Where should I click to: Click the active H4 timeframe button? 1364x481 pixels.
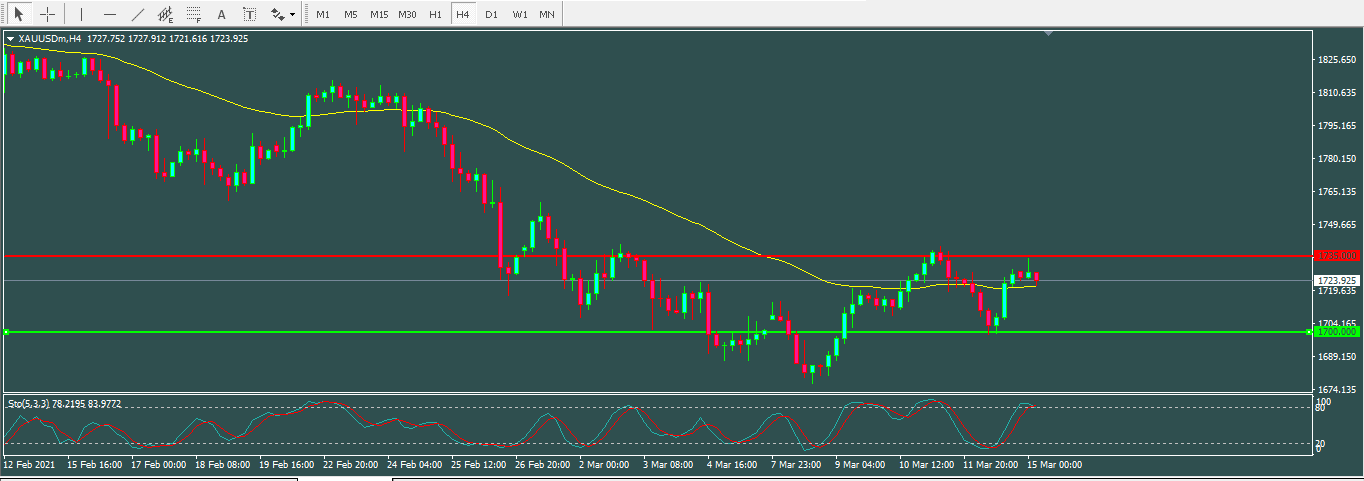point(462,14)
